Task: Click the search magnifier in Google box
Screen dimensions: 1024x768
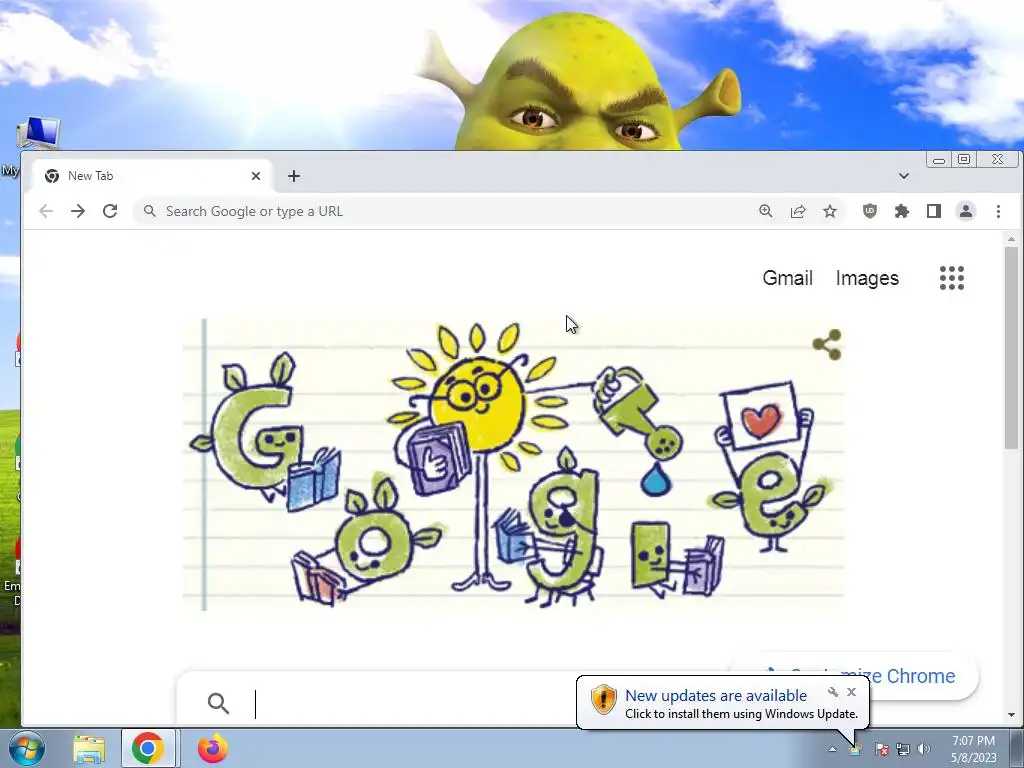Action: [x=218, y=703]
